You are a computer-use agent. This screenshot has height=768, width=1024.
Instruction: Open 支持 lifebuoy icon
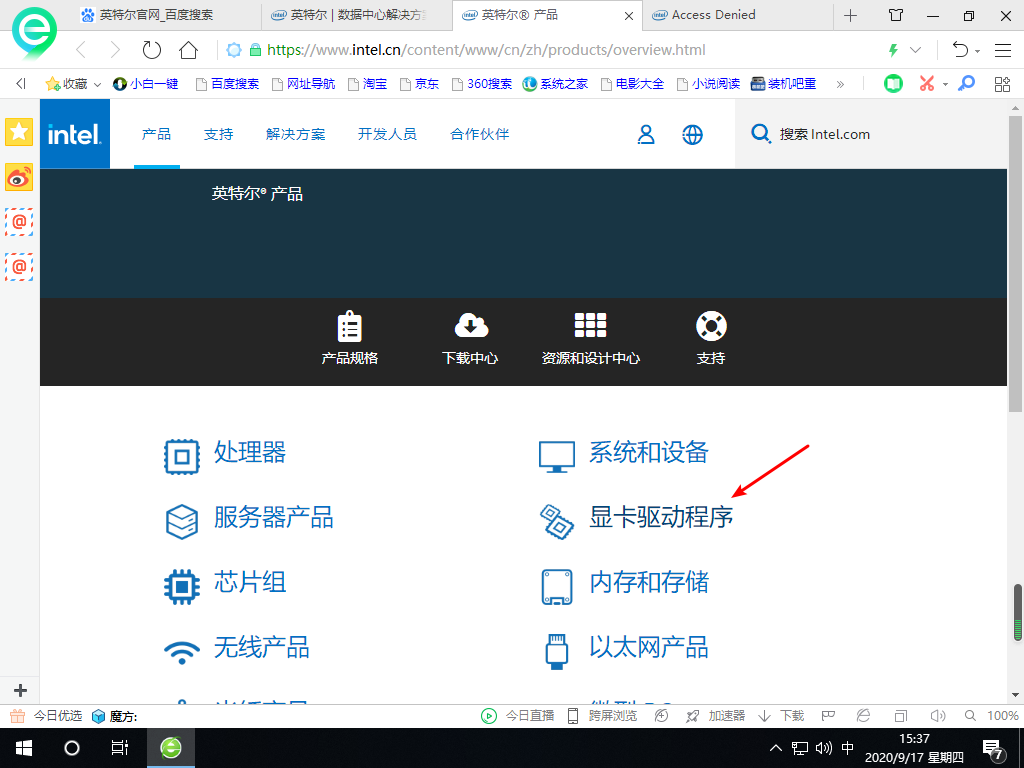click(711, 326)
